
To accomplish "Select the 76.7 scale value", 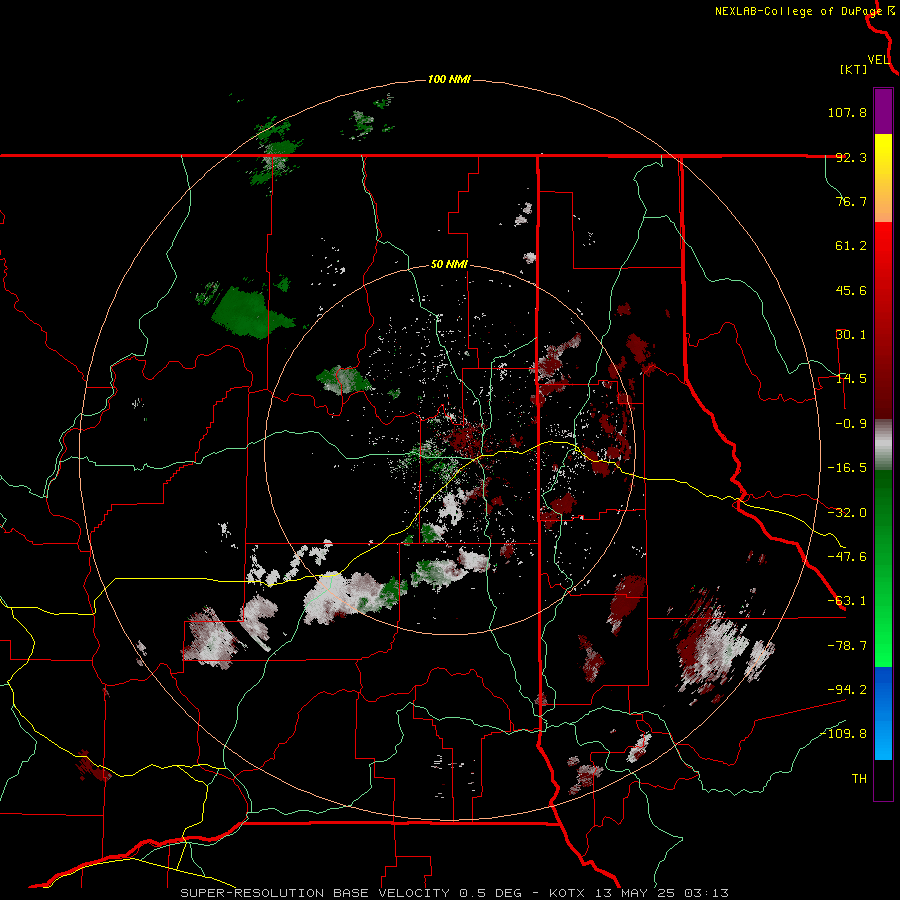I will tap(851, 201).
